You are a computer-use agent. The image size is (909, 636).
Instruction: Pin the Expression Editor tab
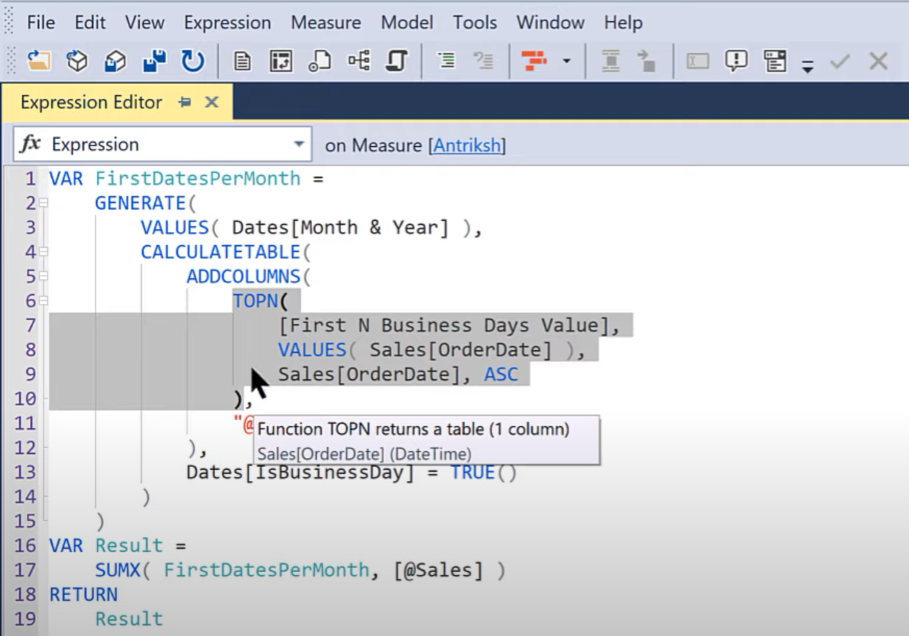click(185, 103)
